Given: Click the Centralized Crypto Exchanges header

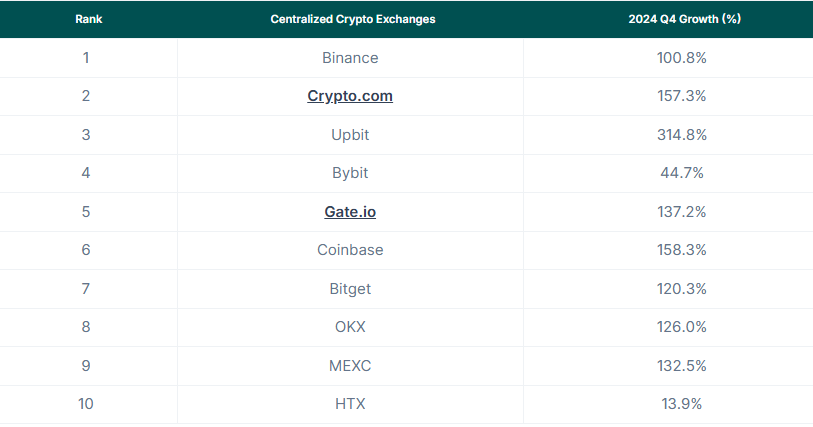Looking at the screenshot, I should [x=353, y=19].
